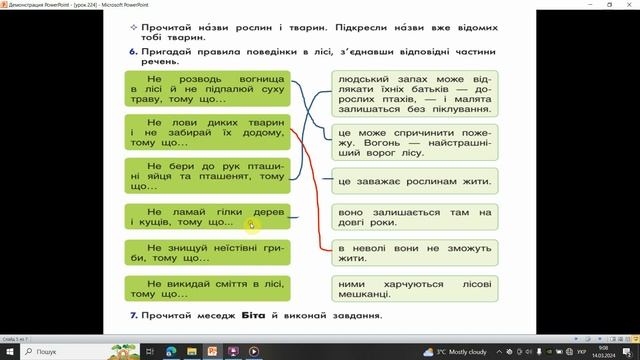Click the rule 'Не лови диких тварин' box

point(207,132)
